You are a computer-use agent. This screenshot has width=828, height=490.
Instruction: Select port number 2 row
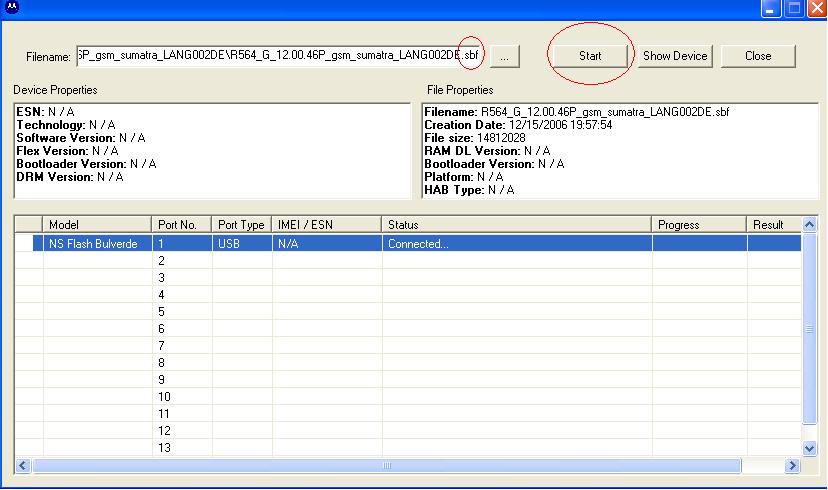point(408,261)
